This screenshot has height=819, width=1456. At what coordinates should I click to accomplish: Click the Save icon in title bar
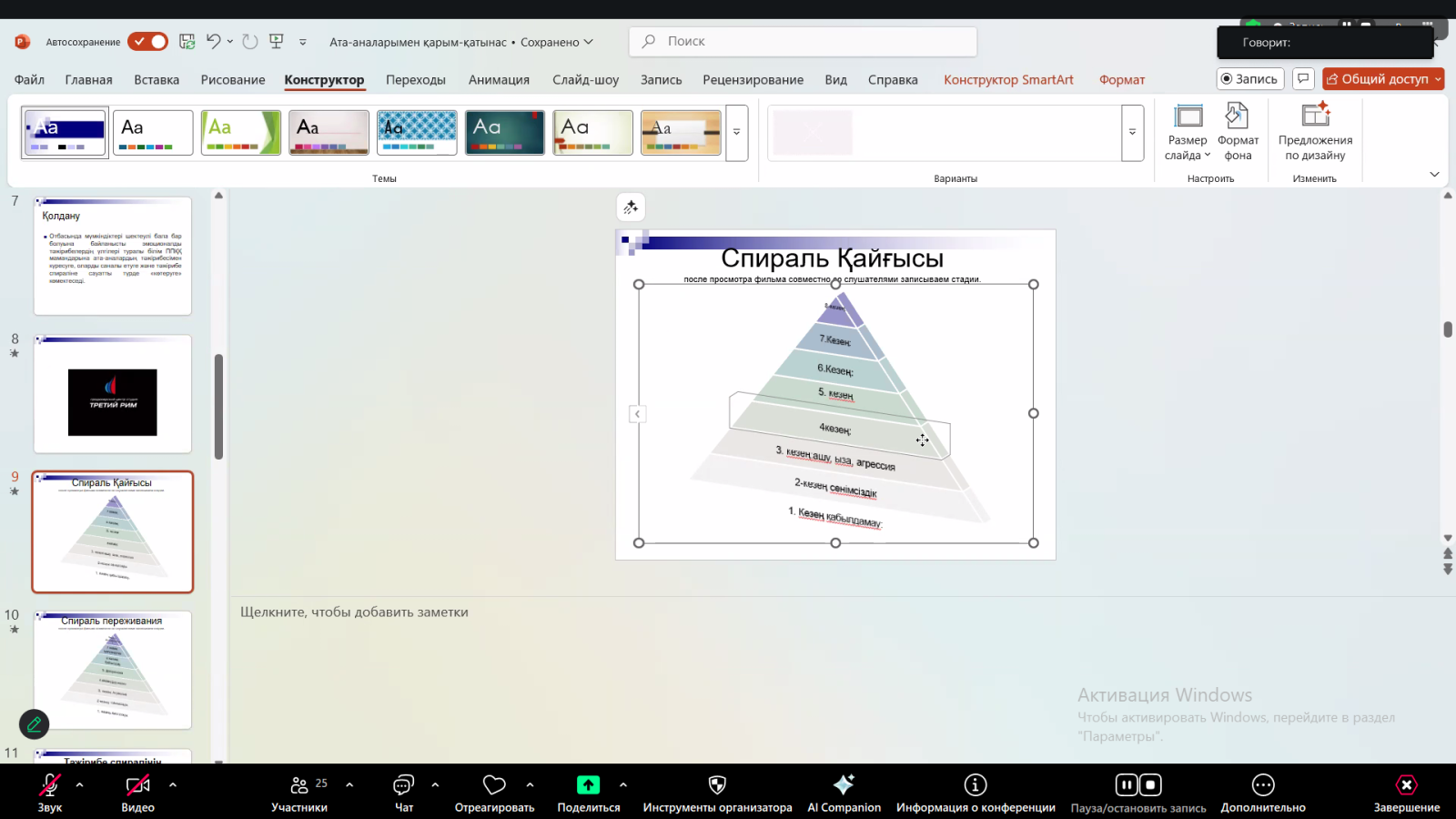click(x=187, y=42)
